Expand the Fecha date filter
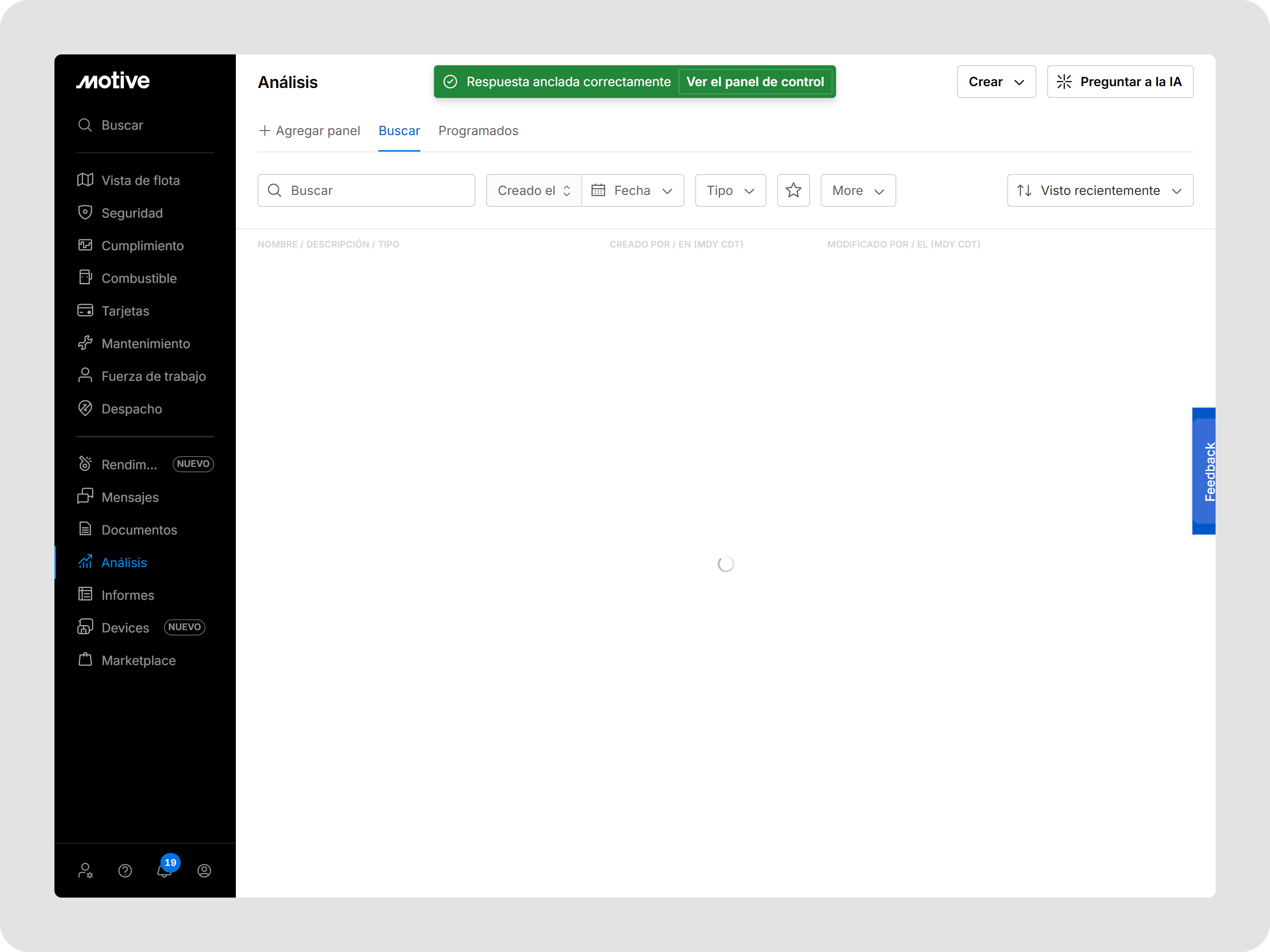 click(x=632, y=190)
